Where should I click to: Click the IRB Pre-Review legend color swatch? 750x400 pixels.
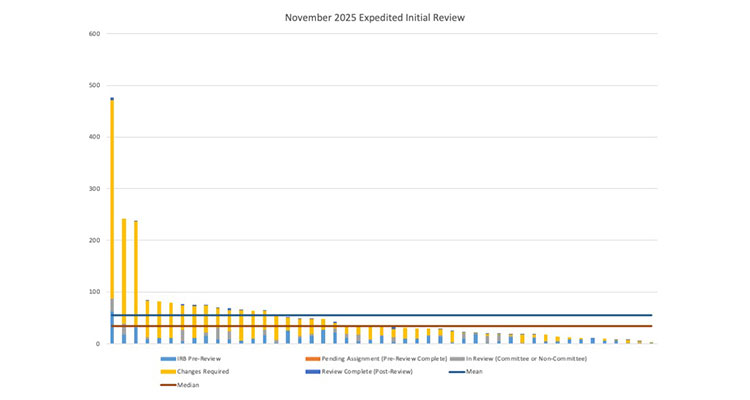click(x=167, y=358)
